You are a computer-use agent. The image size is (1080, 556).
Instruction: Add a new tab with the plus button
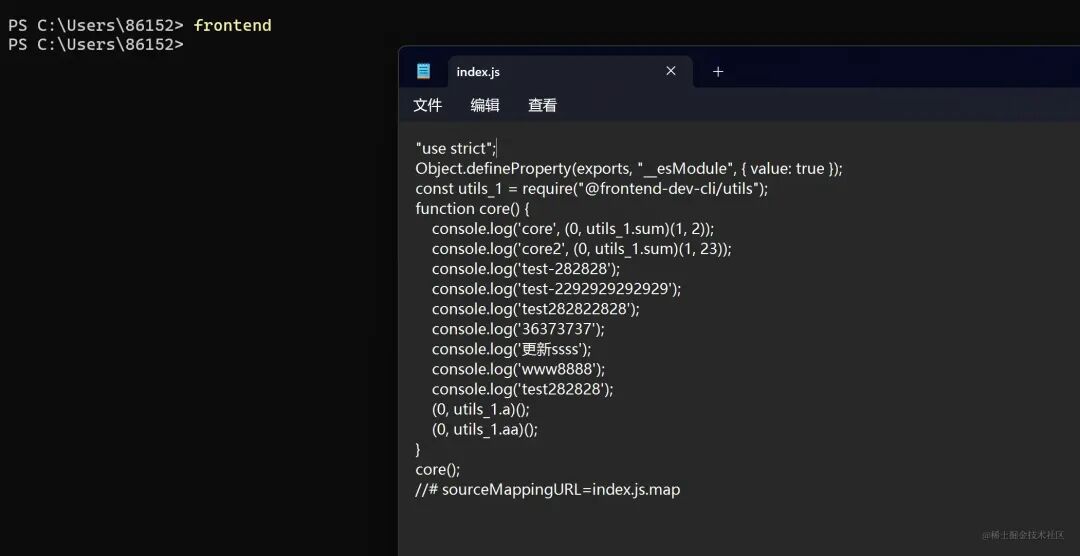718,72
